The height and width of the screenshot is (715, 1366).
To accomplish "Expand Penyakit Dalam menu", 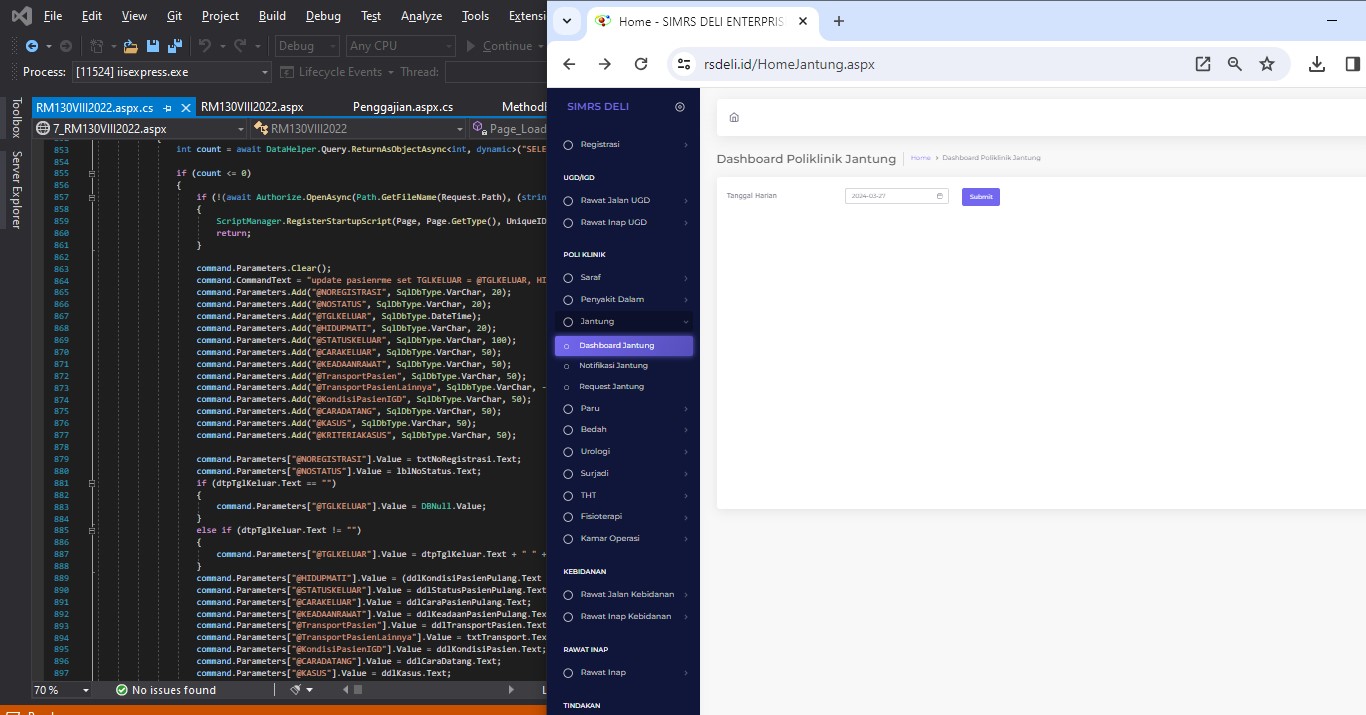I will [x=624, y=300].
